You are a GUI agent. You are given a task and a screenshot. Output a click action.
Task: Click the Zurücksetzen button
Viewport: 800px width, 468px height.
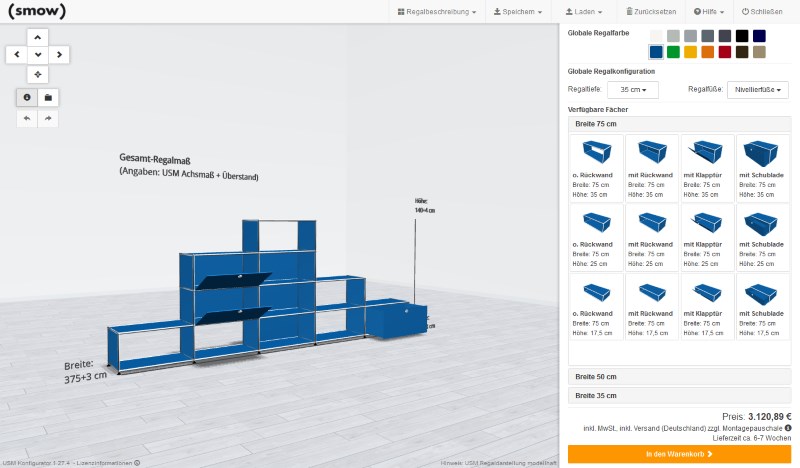coord(651,12)
